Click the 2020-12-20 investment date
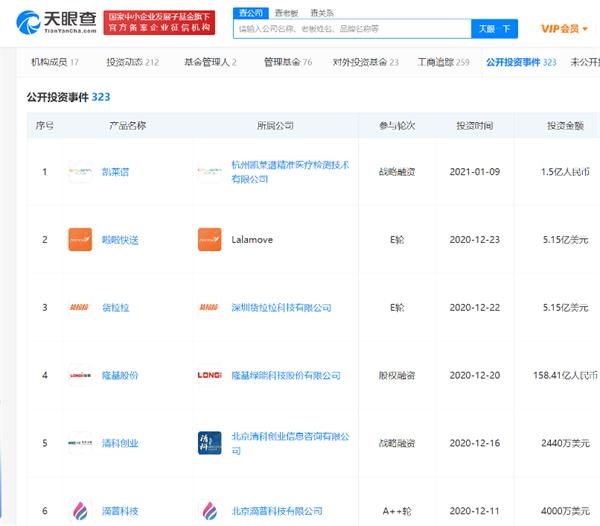The width and height of the screenshot is (600, 526). (474, 375)
